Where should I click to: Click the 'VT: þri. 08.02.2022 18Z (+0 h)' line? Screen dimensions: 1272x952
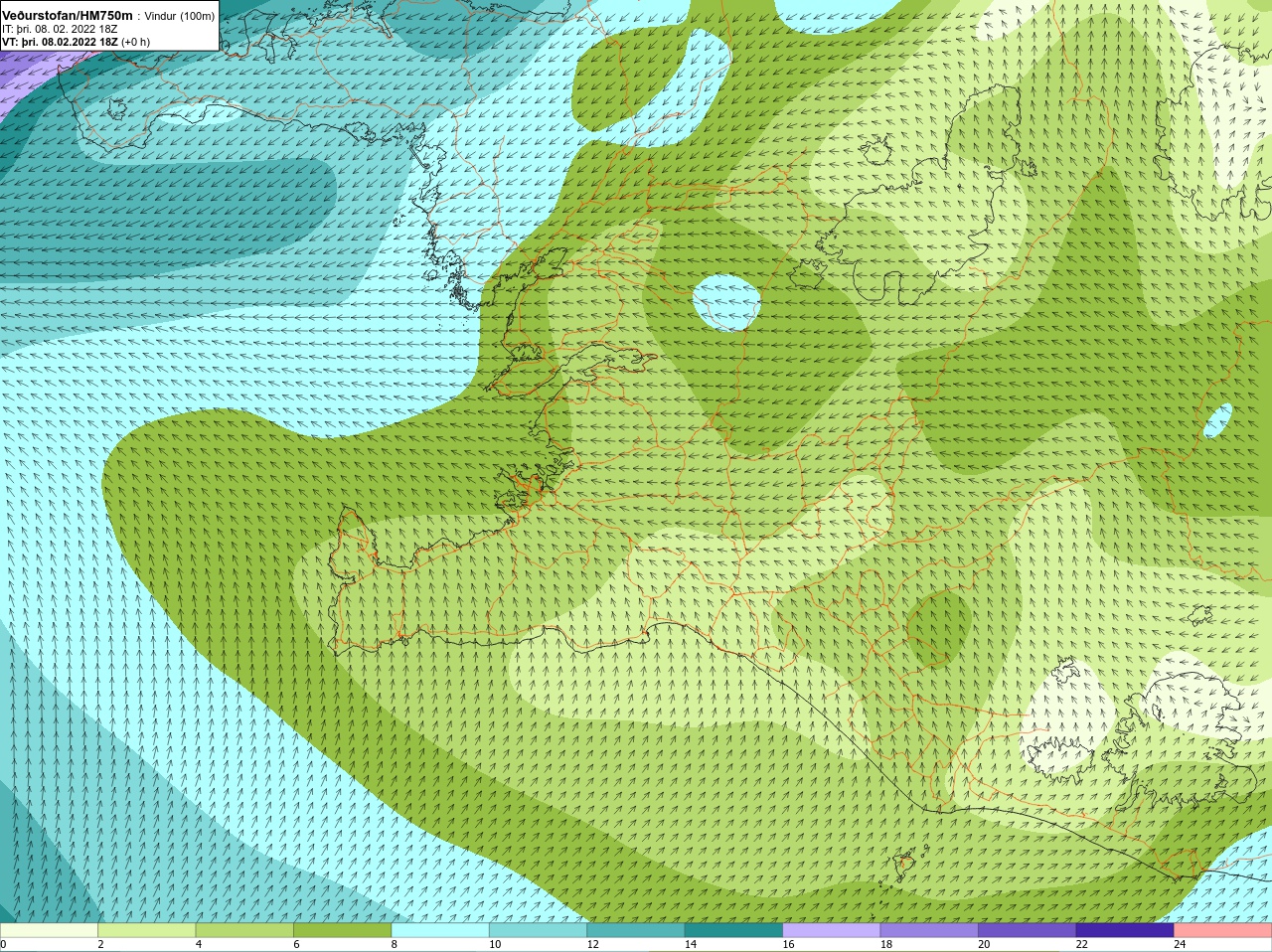coord(76,42)
